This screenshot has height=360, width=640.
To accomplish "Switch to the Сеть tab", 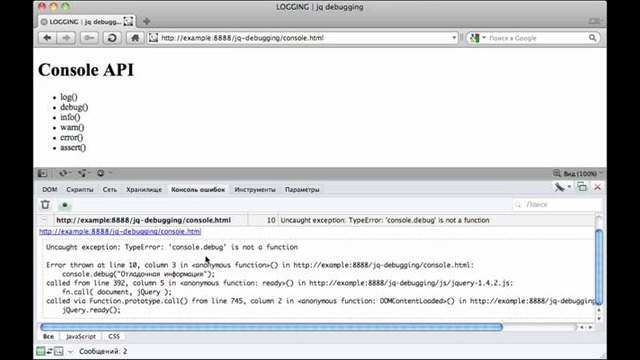I will pos(109,190).
